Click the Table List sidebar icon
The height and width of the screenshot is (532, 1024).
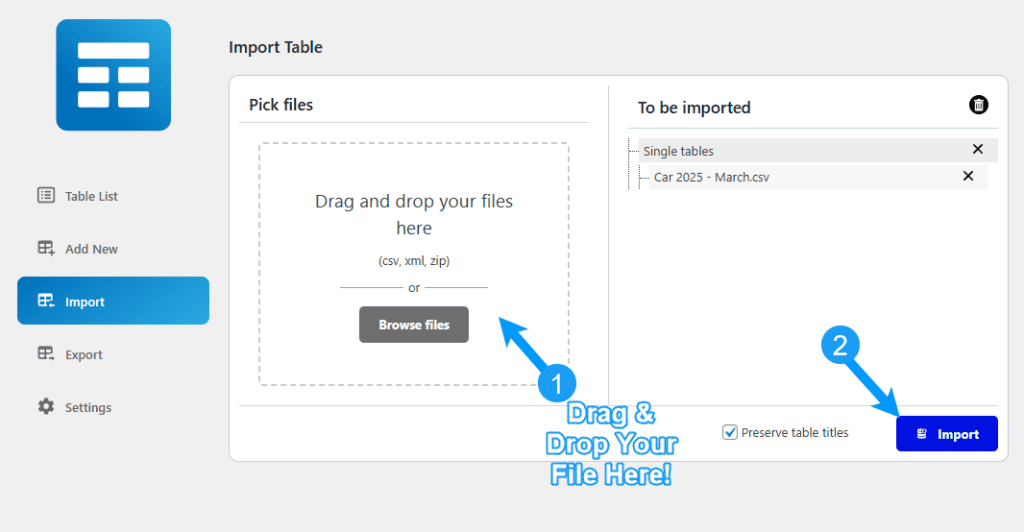coord(46,196)
